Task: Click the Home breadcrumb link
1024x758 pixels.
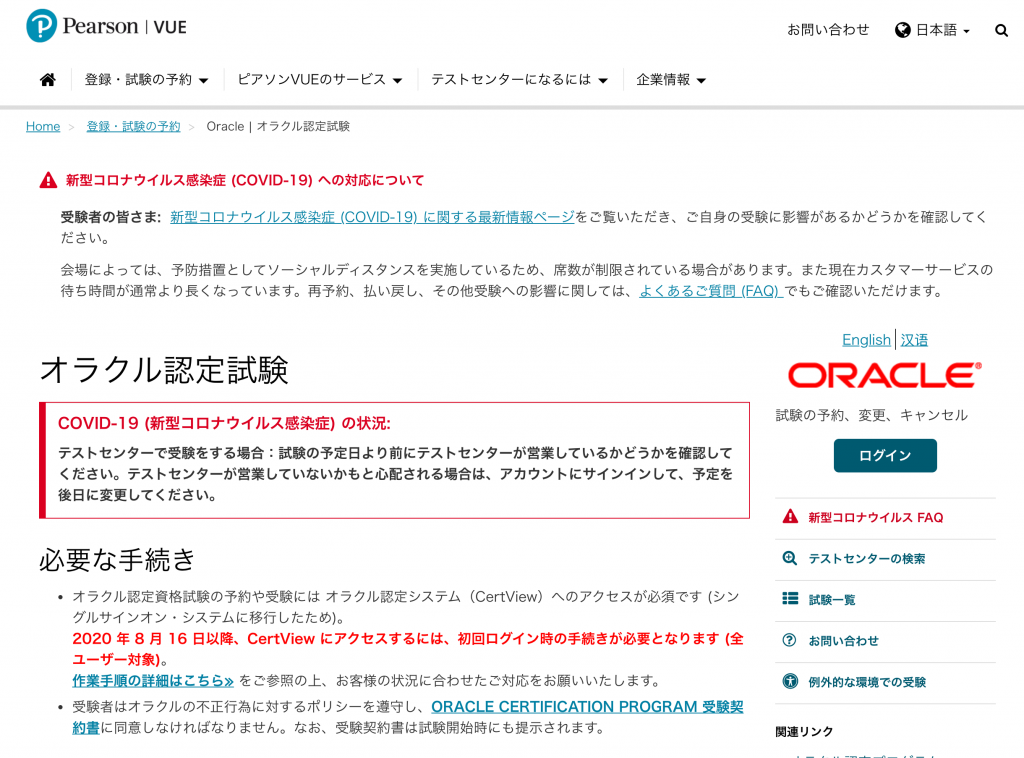Action: coord(43,127)
